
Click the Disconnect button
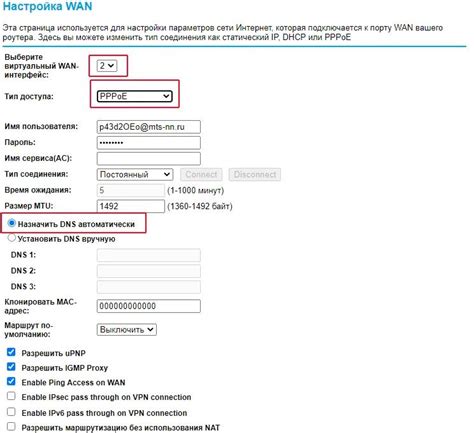(x=255, y=174)
